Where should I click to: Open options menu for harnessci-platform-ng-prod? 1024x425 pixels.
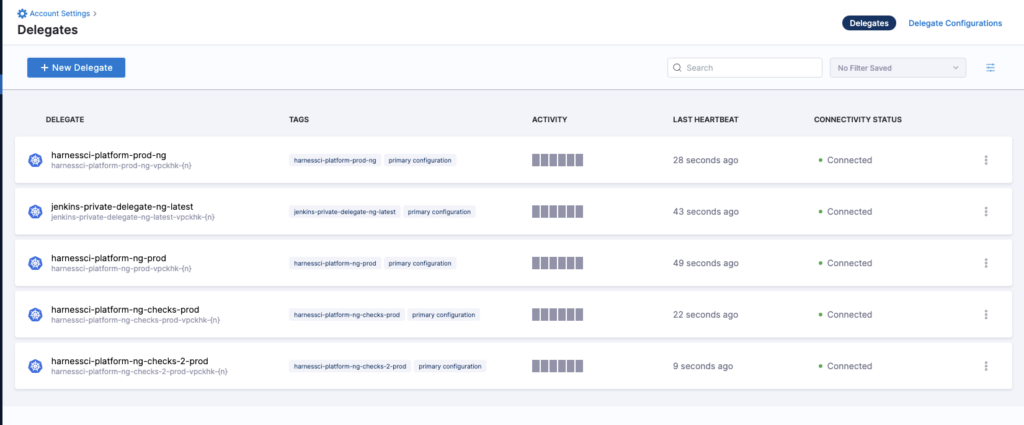985,263
